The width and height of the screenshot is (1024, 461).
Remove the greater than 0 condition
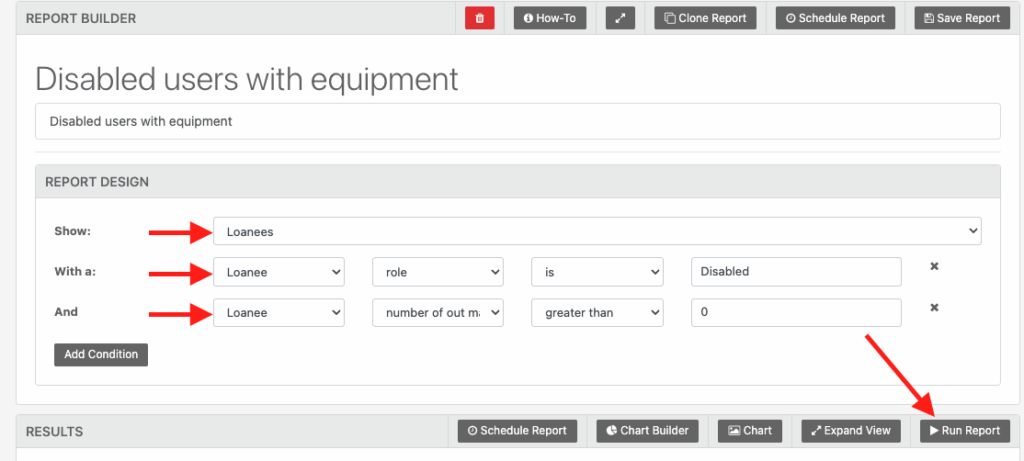click(935, 308)
